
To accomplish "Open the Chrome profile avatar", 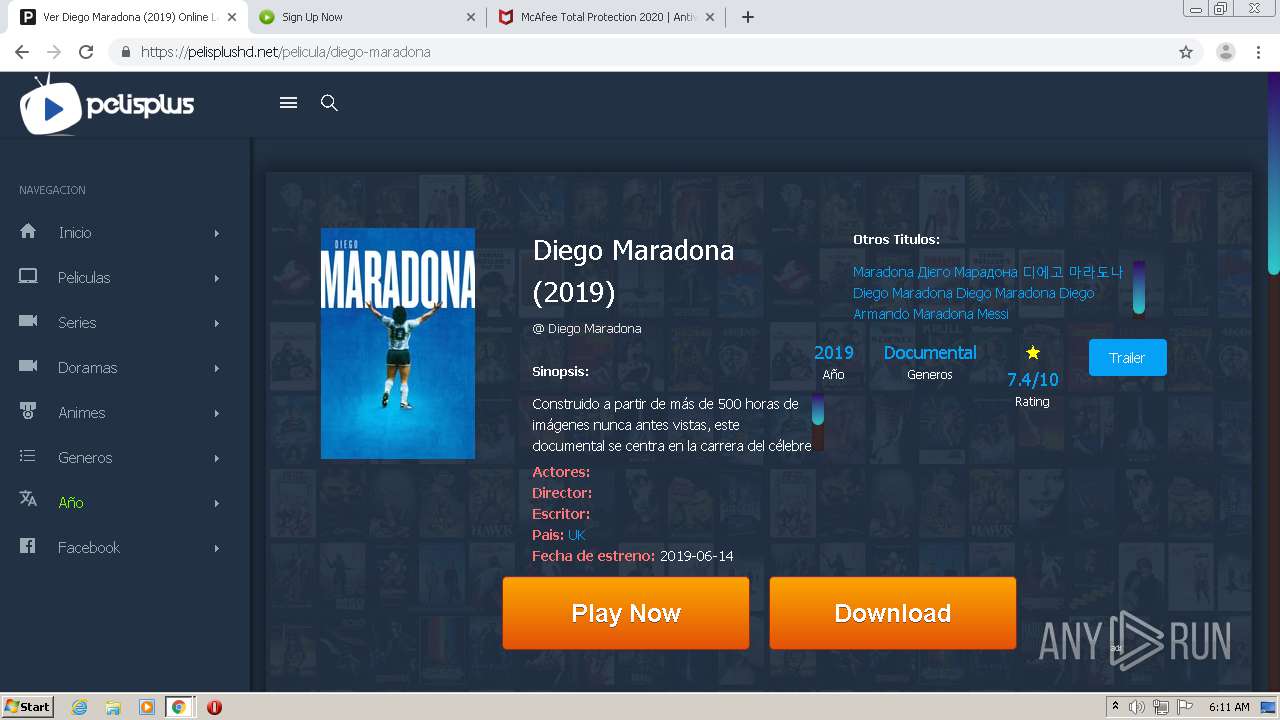I will click(1226, 52).
